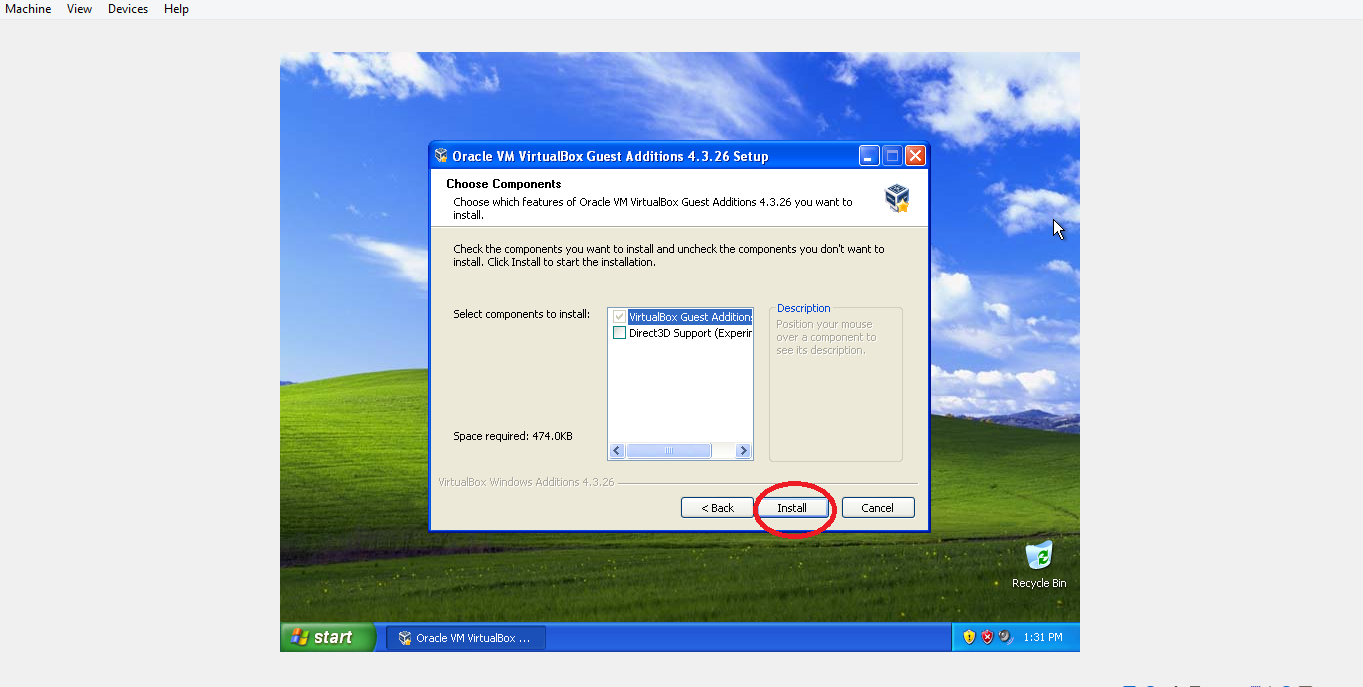Click the component list horizontal scrollbar thumb
1363x687 pixels.
tap(668, 451)
